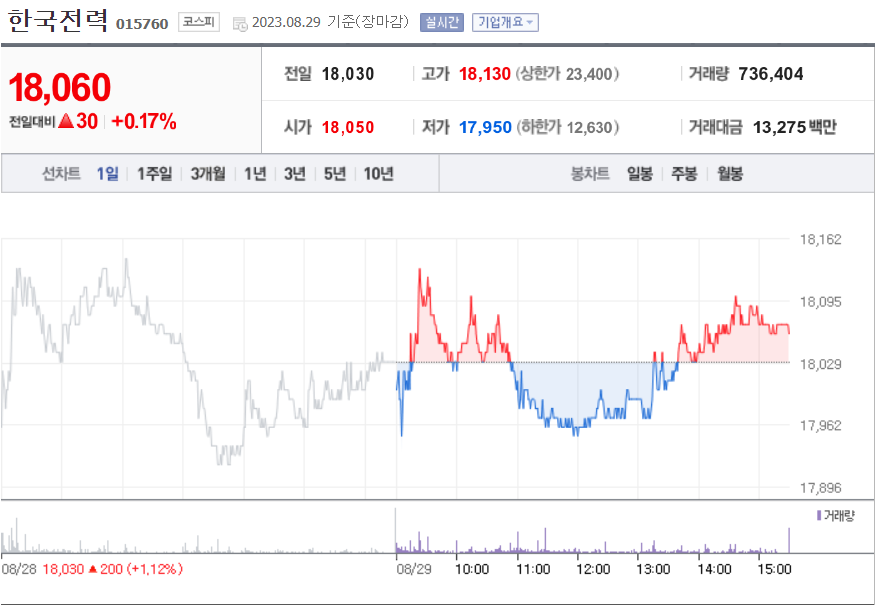
Task: Click the 저가 value 17,950
Action: click(485, 127)
